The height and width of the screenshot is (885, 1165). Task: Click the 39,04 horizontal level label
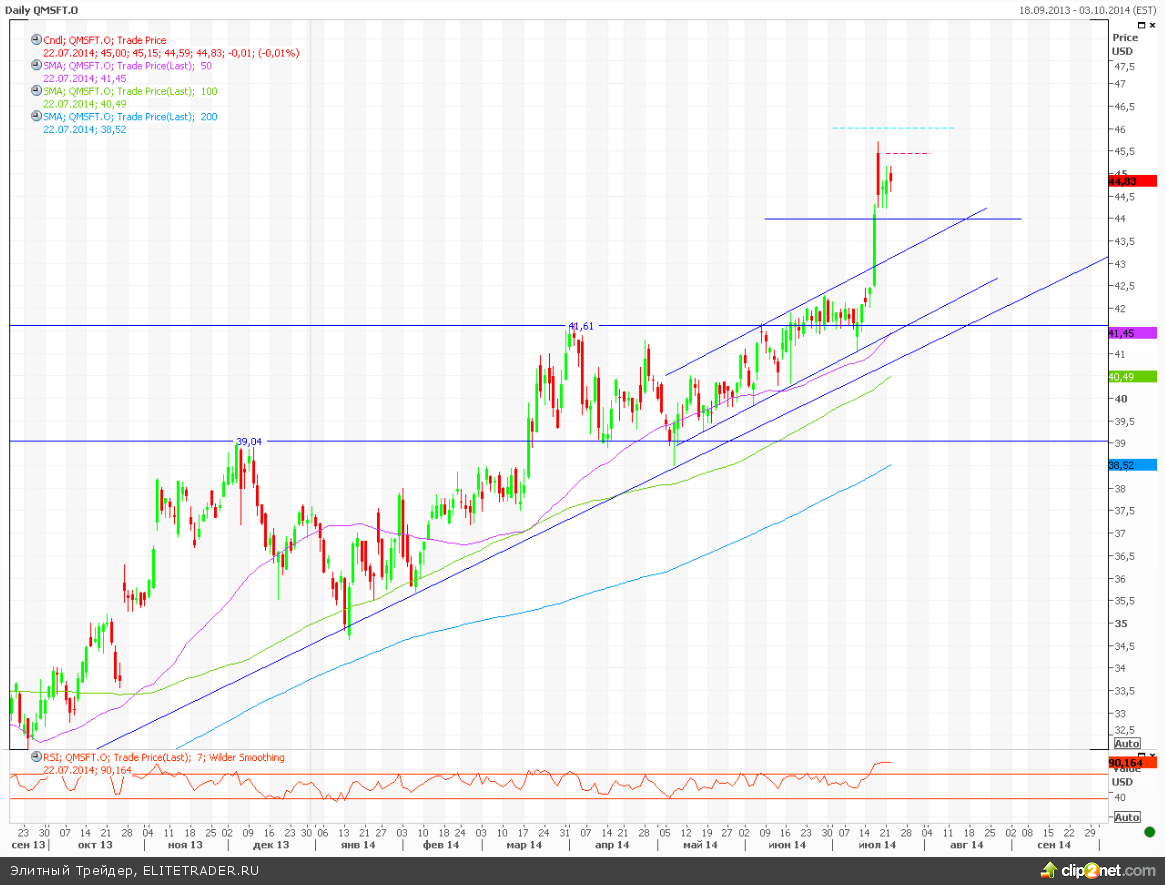(x=249, y=441)
